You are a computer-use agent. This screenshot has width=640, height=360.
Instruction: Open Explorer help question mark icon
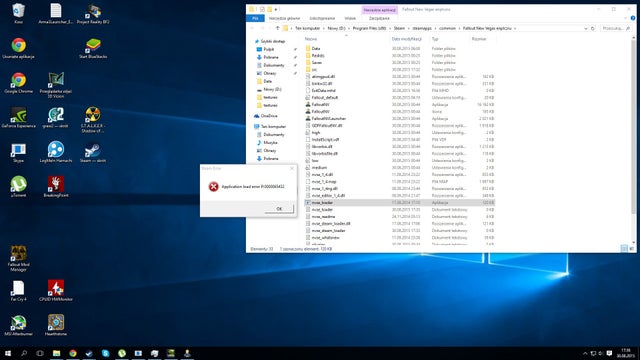[x=633, y=18]
